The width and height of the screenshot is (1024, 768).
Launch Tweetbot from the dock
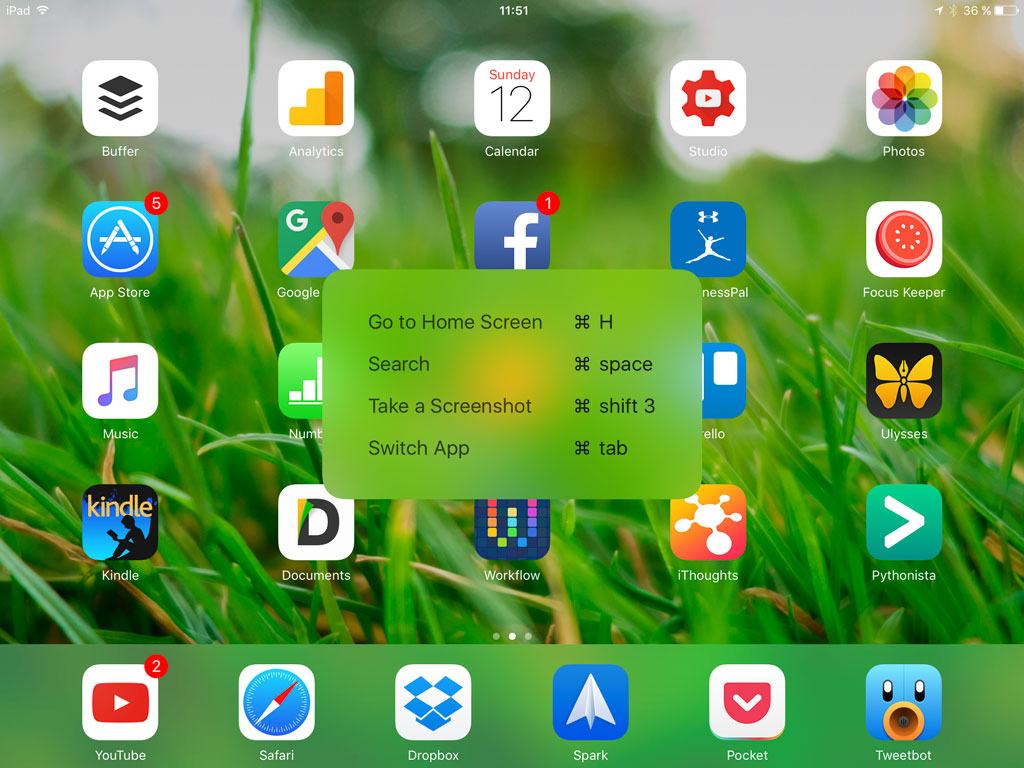tap(904, 702)
